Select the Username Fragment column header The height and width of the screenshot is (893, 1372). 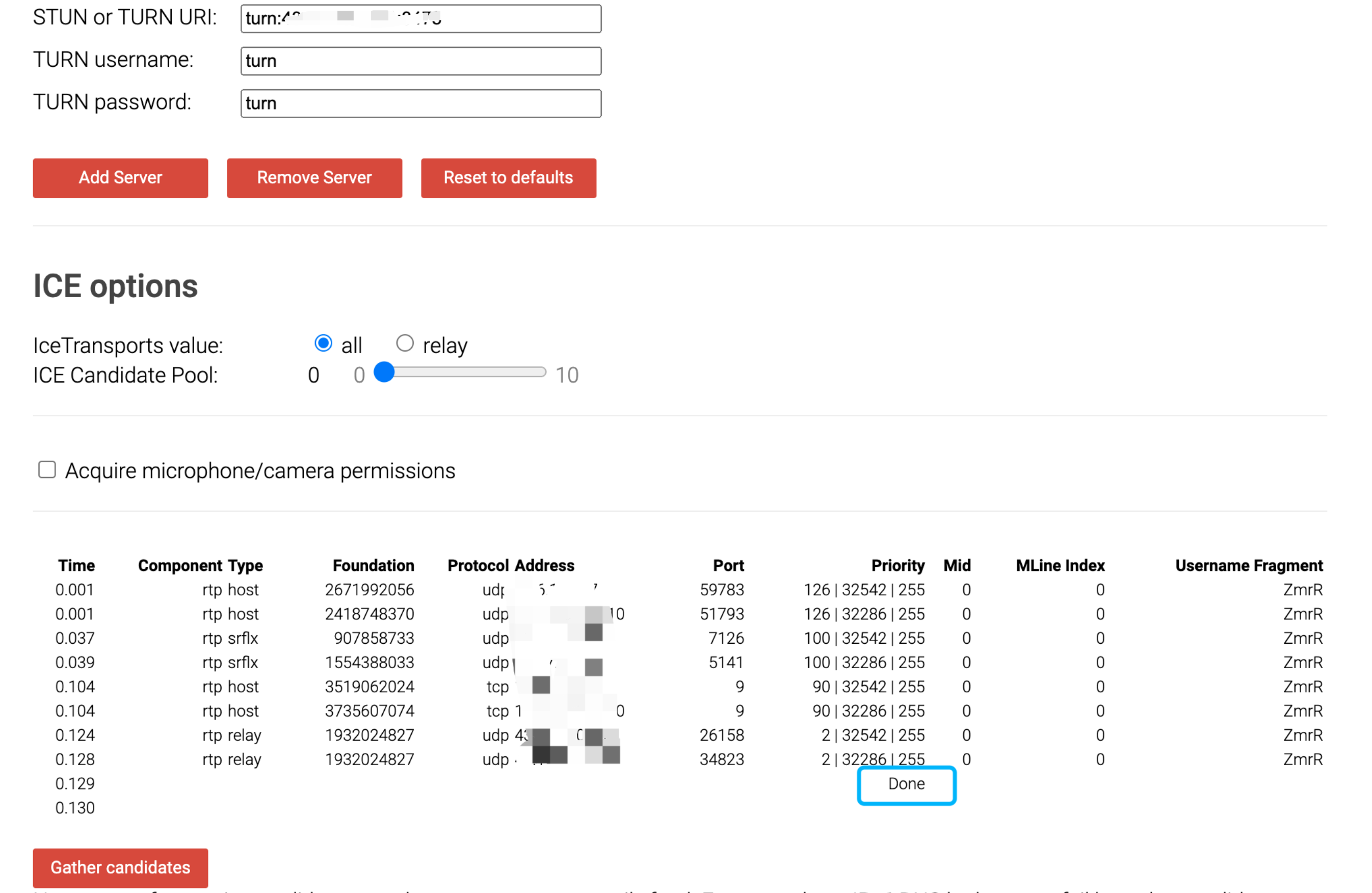pyautogui.click(x=1249, y=566)
